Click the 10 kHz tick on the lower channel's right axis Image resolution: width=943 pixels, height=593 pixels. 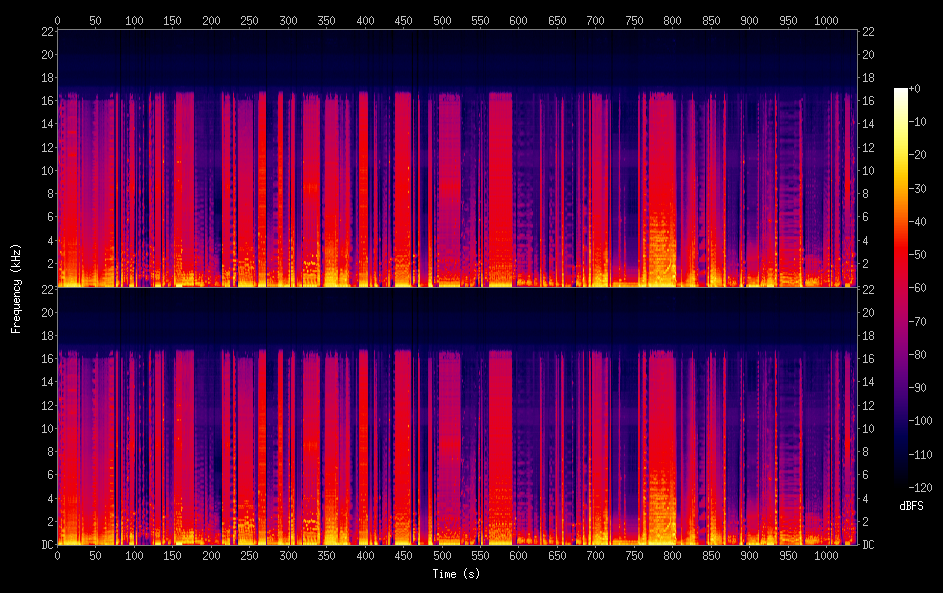click(x=866, y=428)
